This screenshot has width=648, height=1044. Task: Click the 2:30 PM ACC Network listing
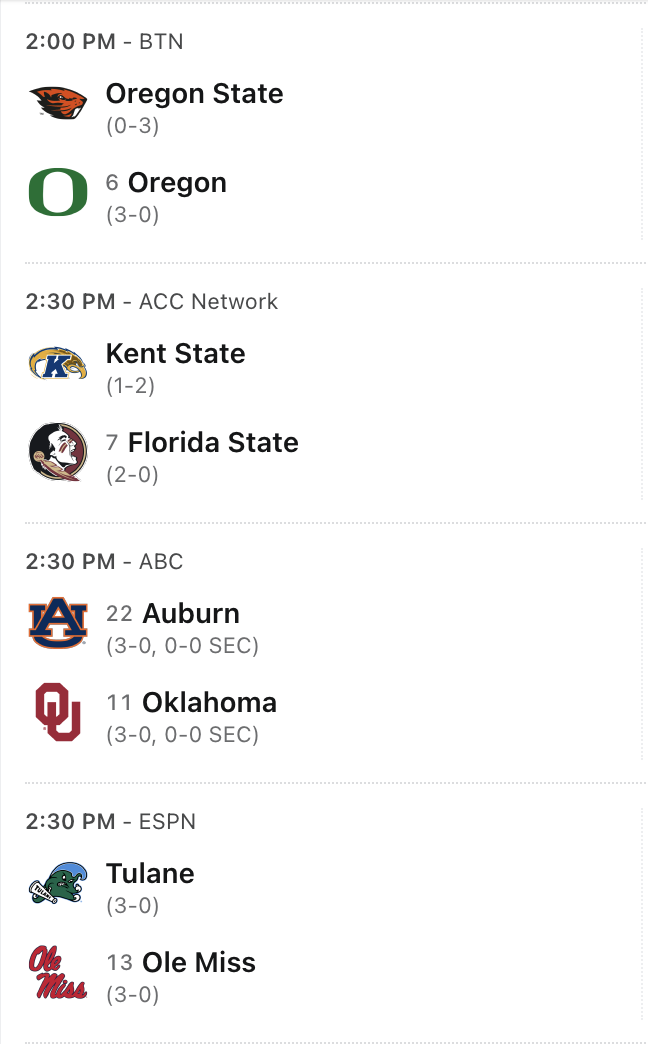(x=151, y=302)
